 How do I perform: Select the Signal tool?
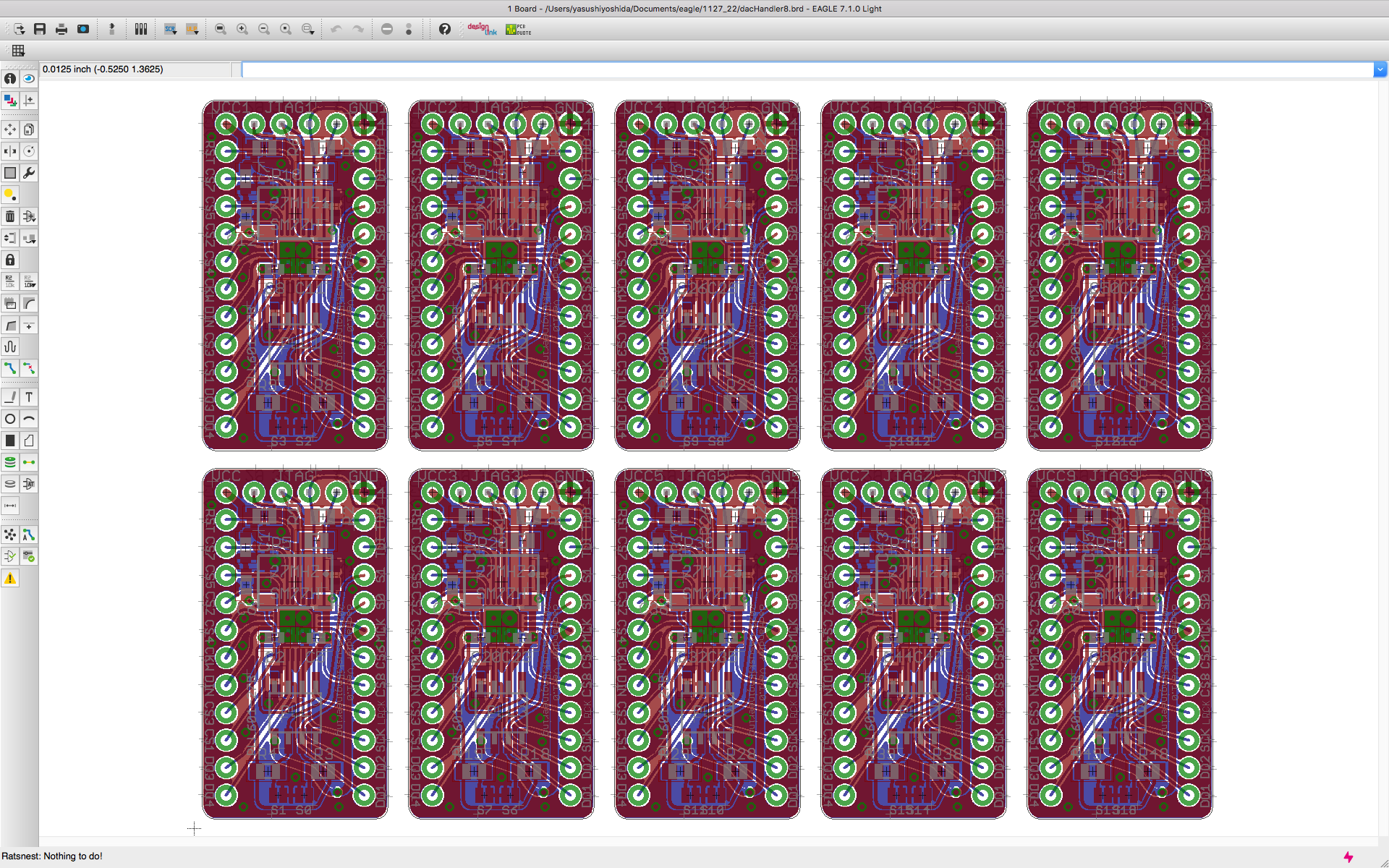[x=29, y=462]
